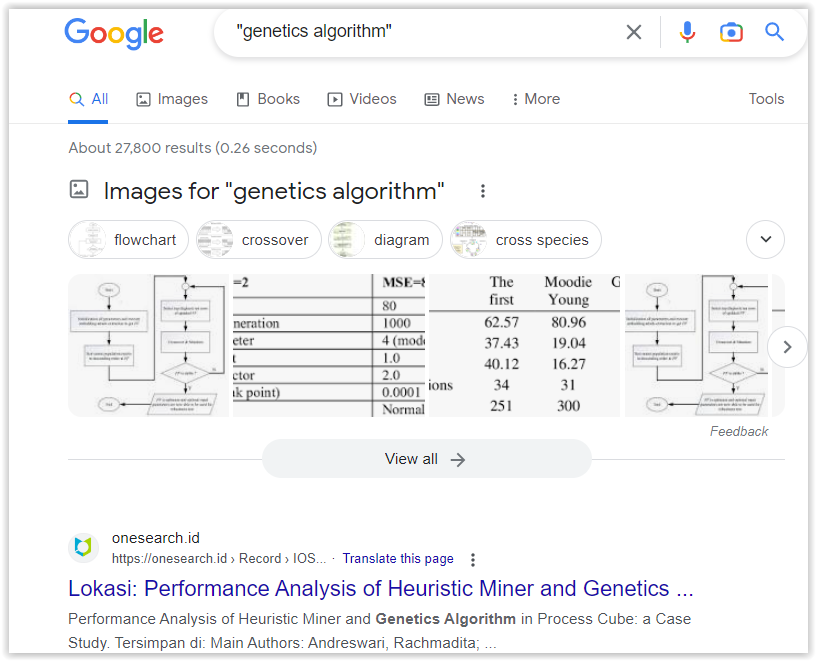Click the onesearch.id site name

click(x=156, y=538)
